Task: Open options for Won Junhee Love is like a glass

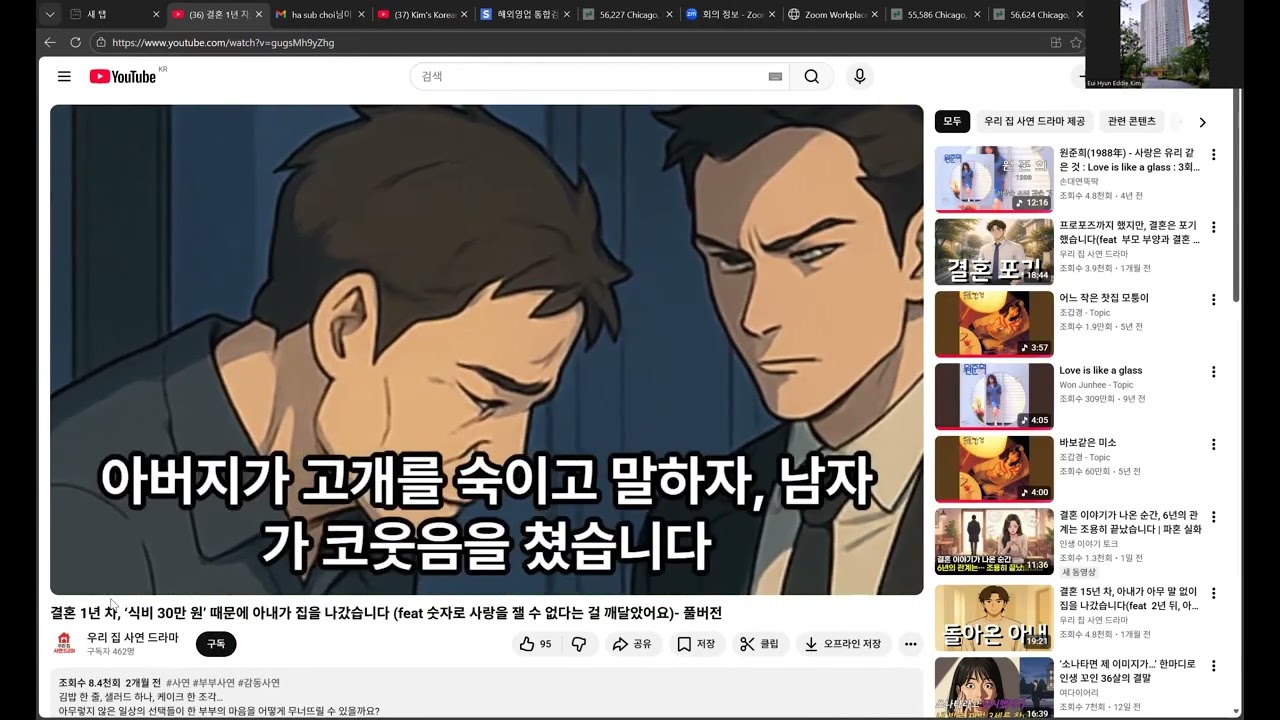Action: pyautogui.click(x=1214, y=371)
